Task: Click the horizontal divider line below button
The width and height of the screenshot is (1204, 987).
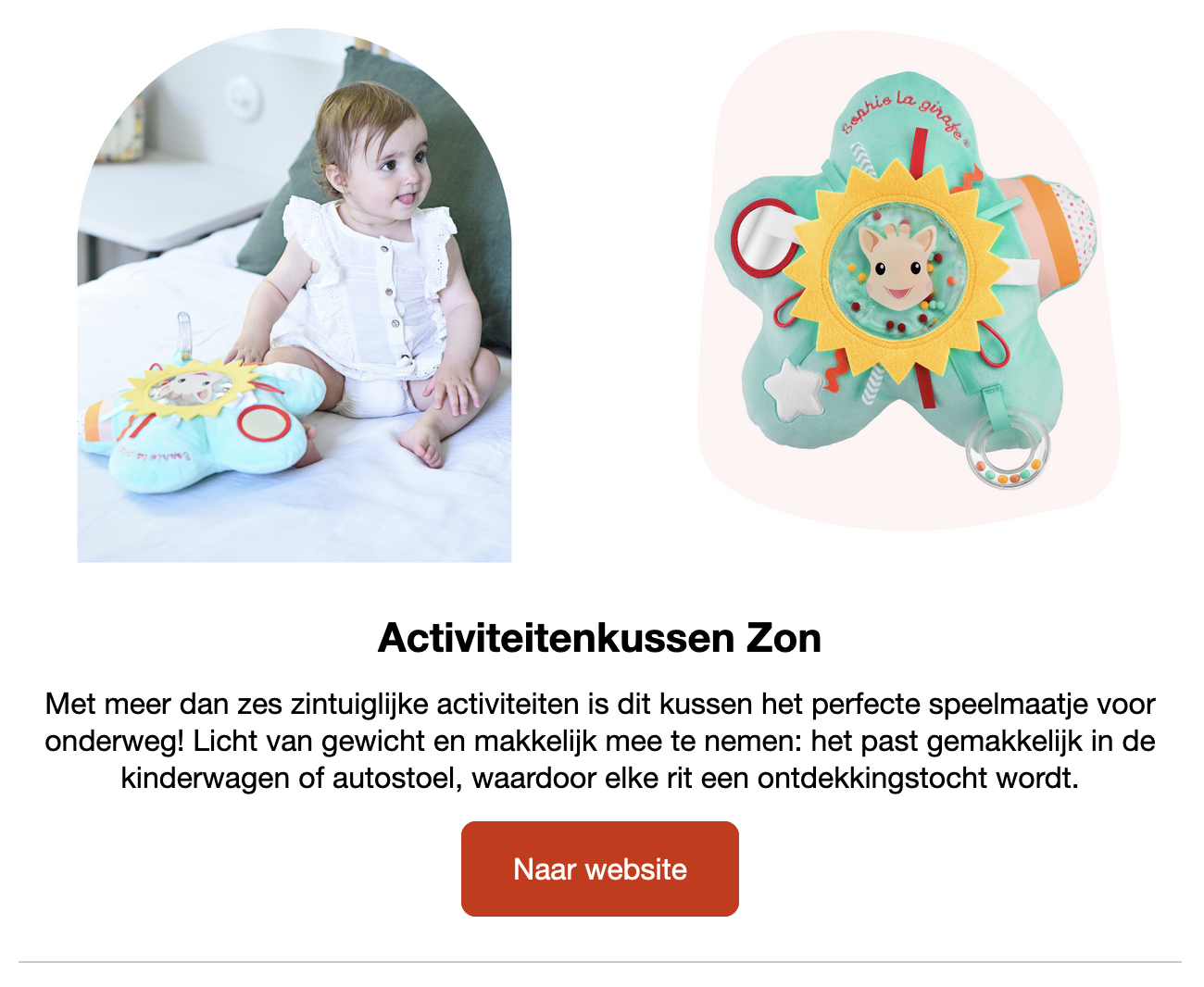Action: coord(600,962)
